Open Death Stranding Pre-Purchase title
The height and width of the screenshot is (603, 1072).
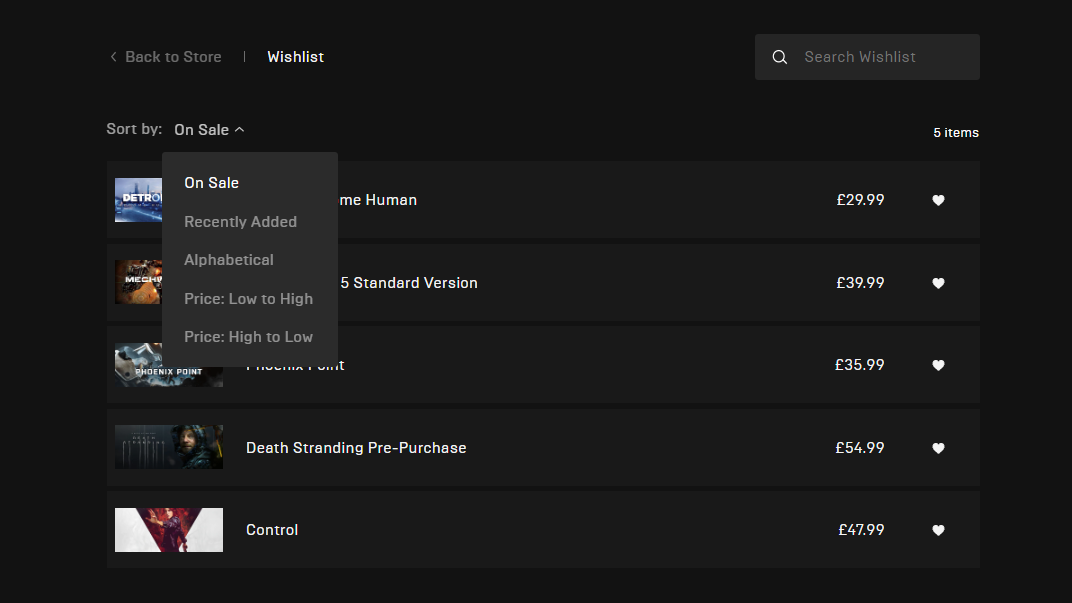356,448
